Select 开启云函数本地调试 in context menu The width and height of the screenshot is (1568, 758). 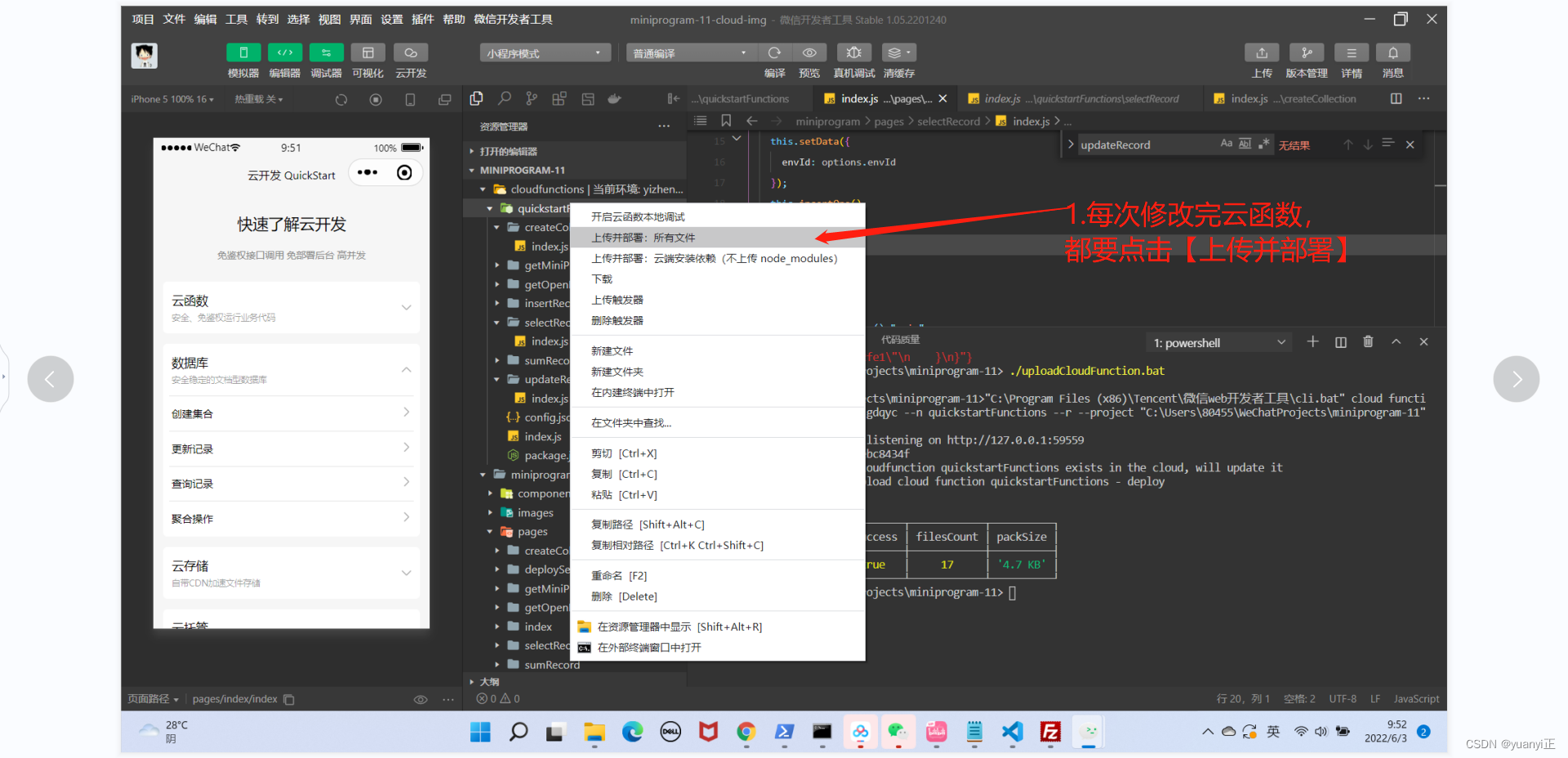click(638, 217)
